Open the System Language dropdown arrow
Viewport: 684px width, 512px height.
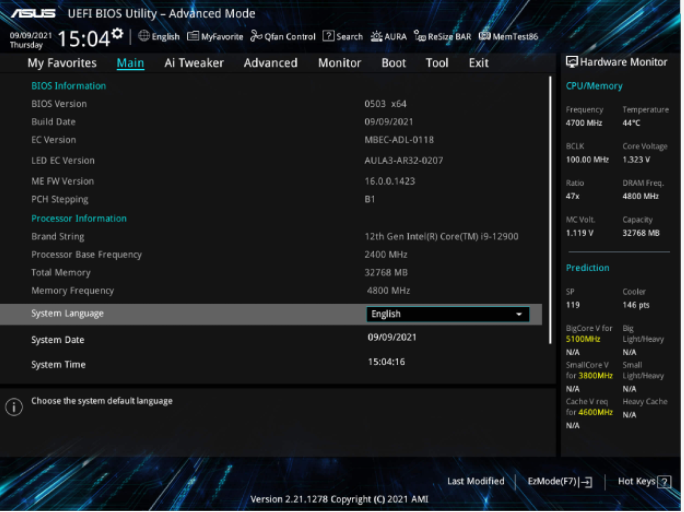(519, 314)
